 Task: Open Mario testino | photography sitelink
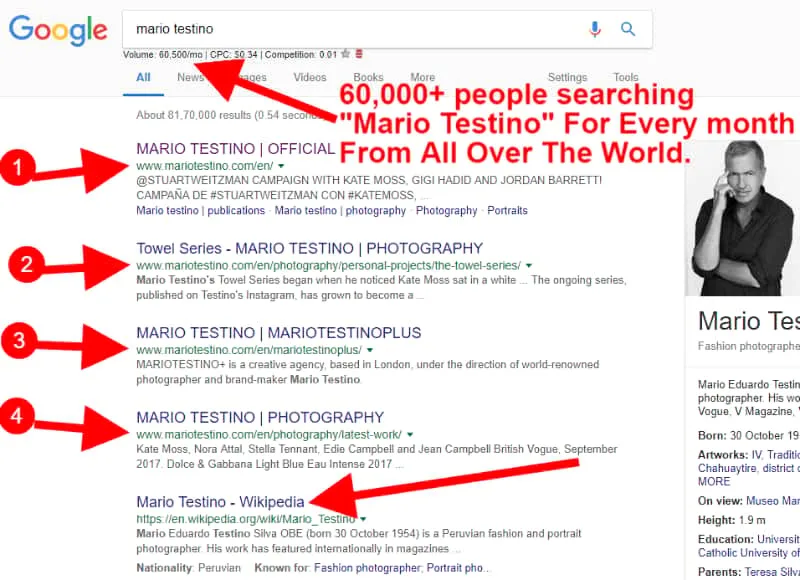(340, 211)
